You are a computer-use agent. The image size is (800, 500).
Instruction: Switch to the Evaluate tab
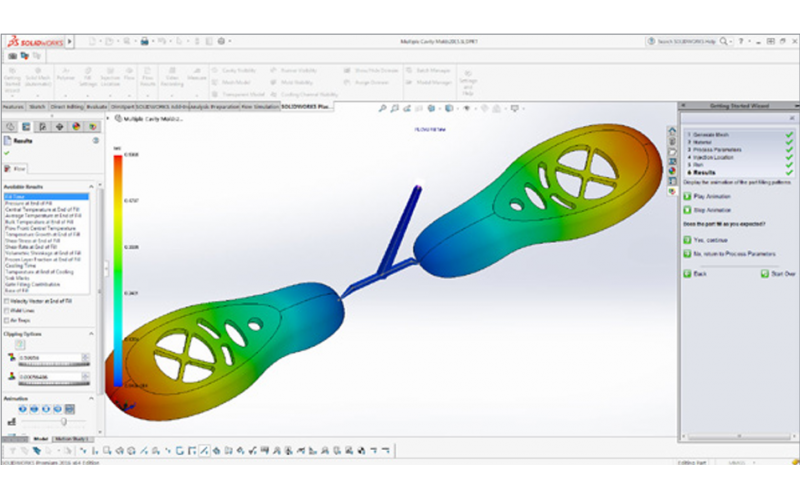point(96,107)
